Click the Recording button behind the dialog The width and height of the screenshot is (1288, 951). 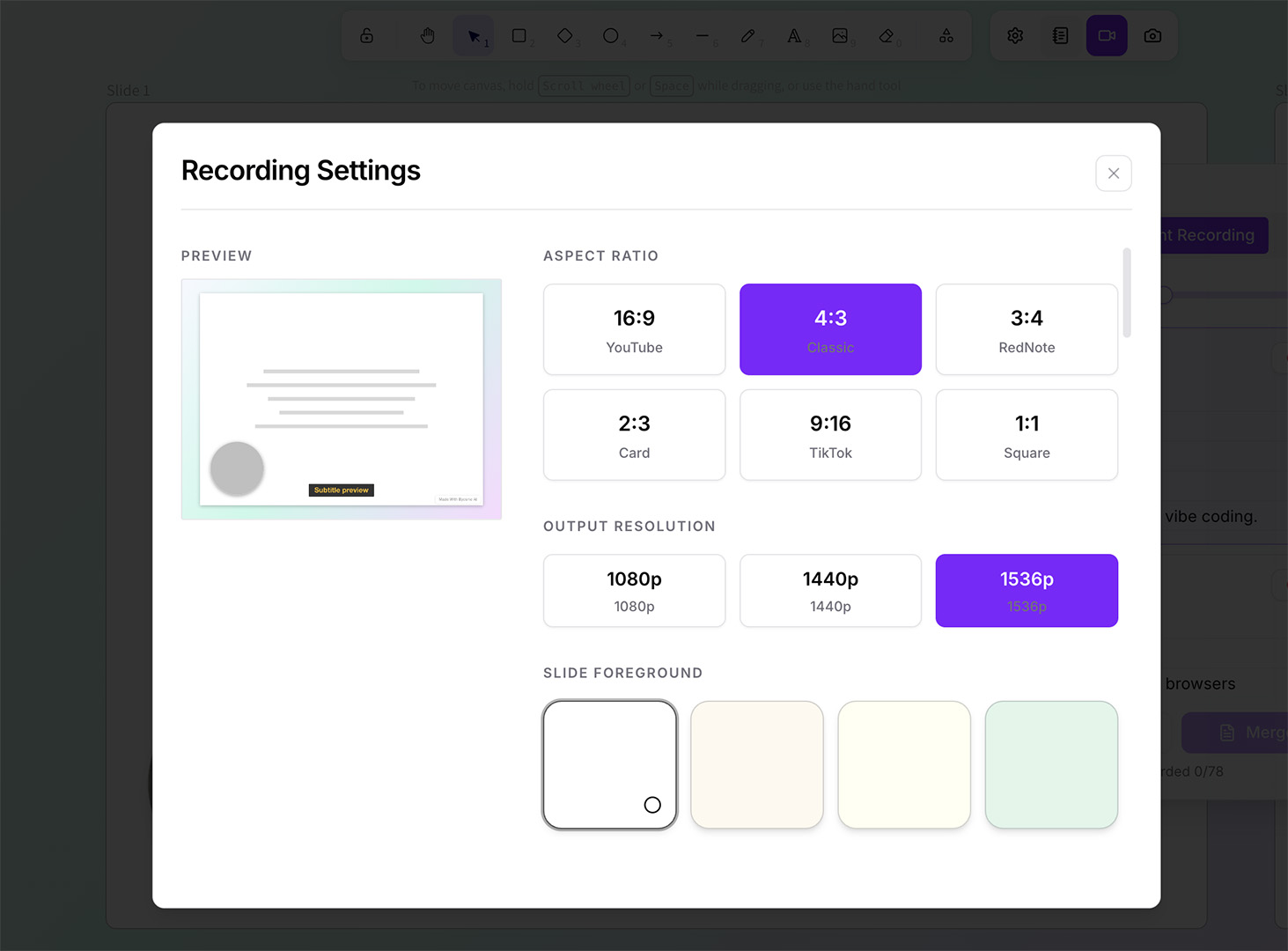click(1215, 235)
